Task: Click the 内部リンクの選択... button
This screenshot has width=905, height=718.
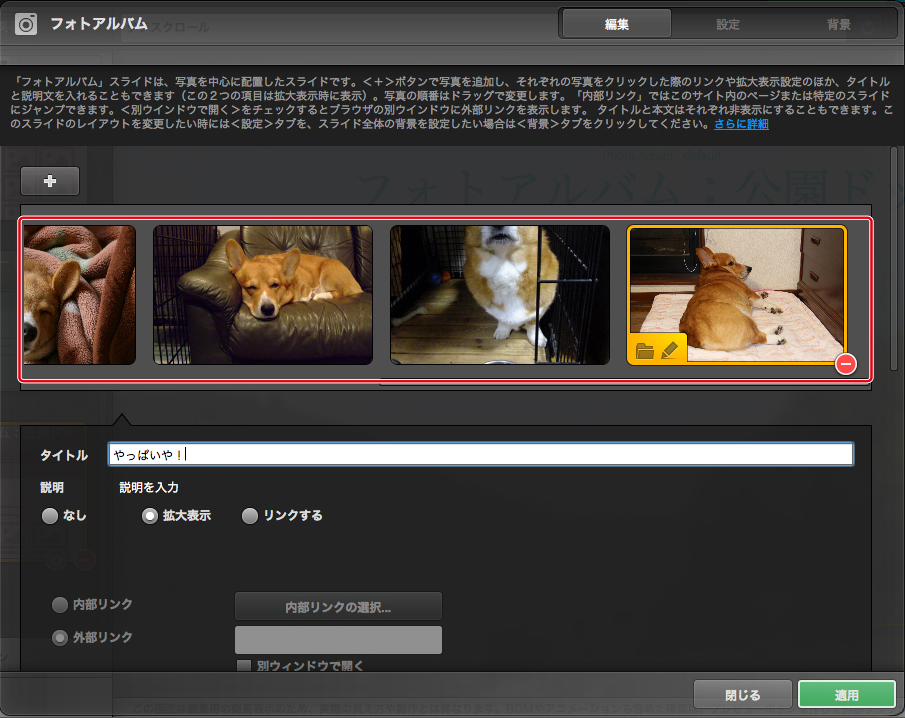Action: (338, 607)
